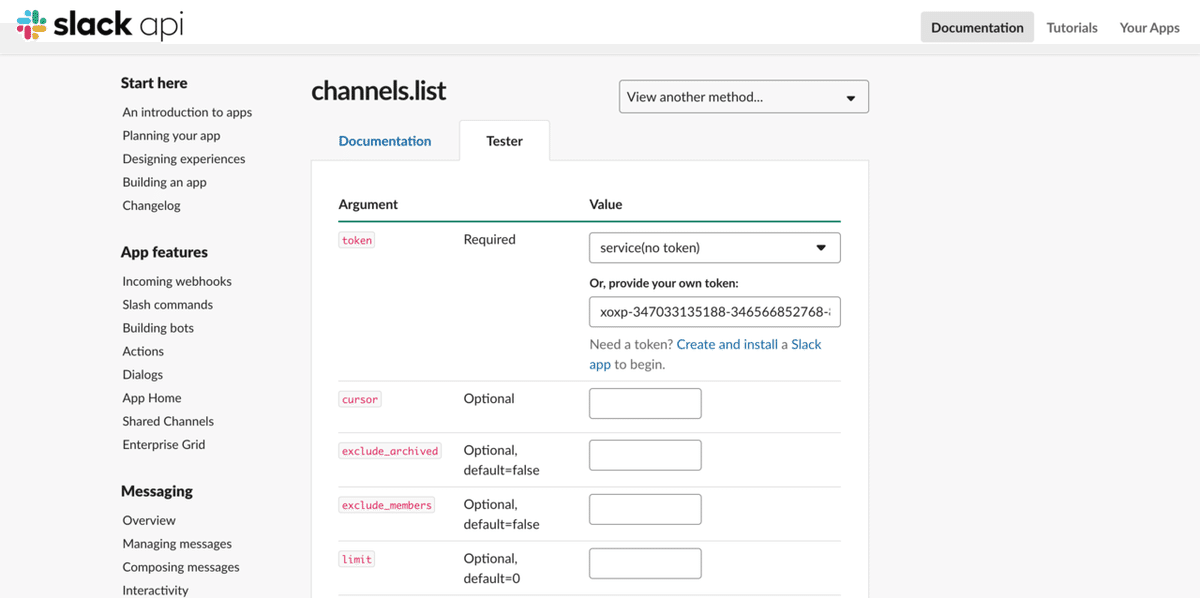Open the Changelog page
The width and height of the screenshot is (1200, 598).
[151, 205]
